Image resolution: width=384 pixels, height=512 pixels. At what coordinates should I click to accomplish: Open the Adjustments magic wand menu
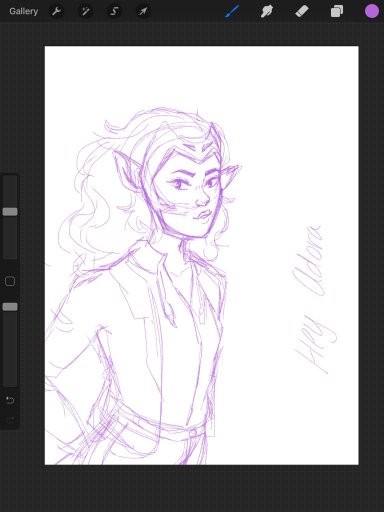[x=85, y=11]
